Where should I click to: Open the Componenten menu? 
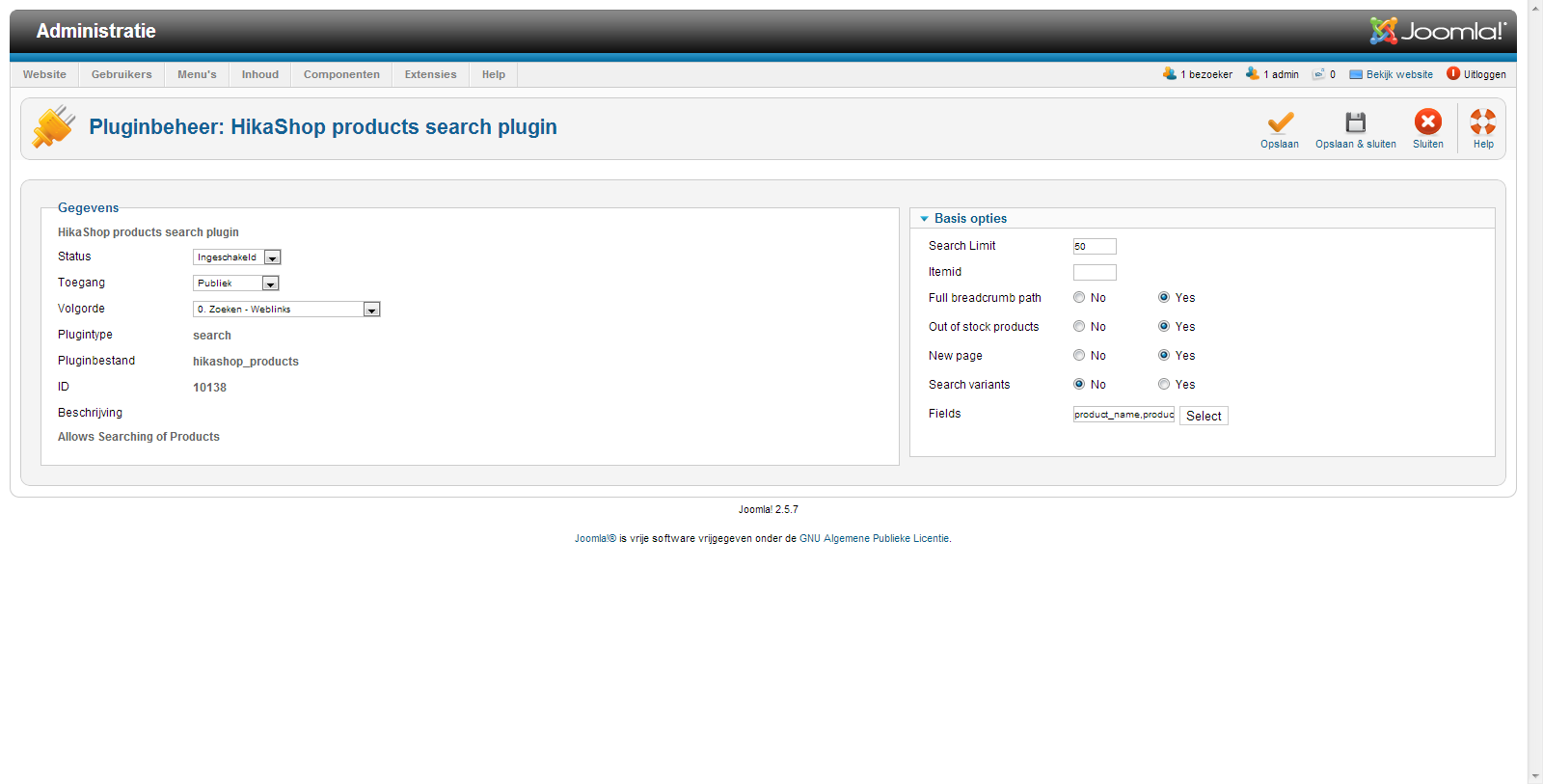click(341, 74)
